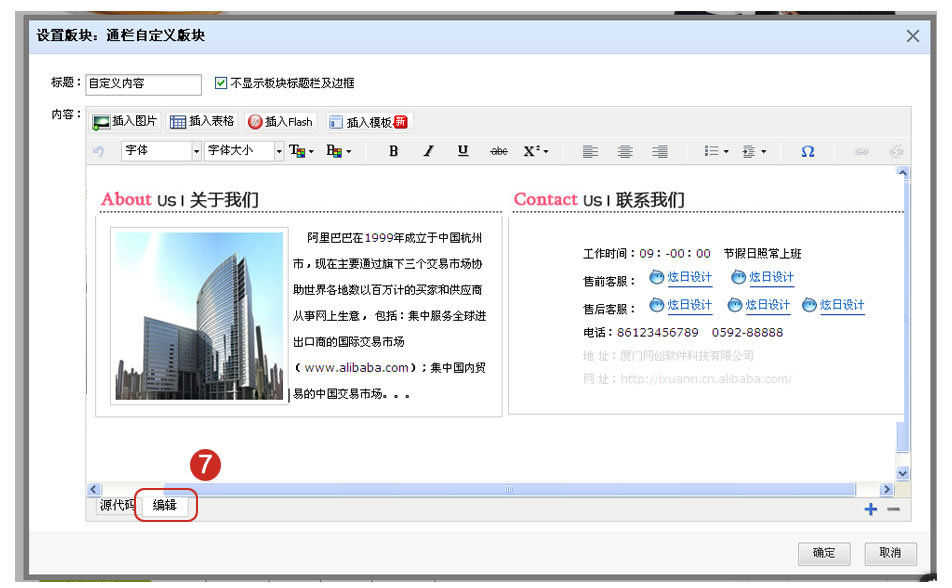The height and width of the screenshot is (588, 952).
Task: Align text right
Action: click(x=660, y=151)
